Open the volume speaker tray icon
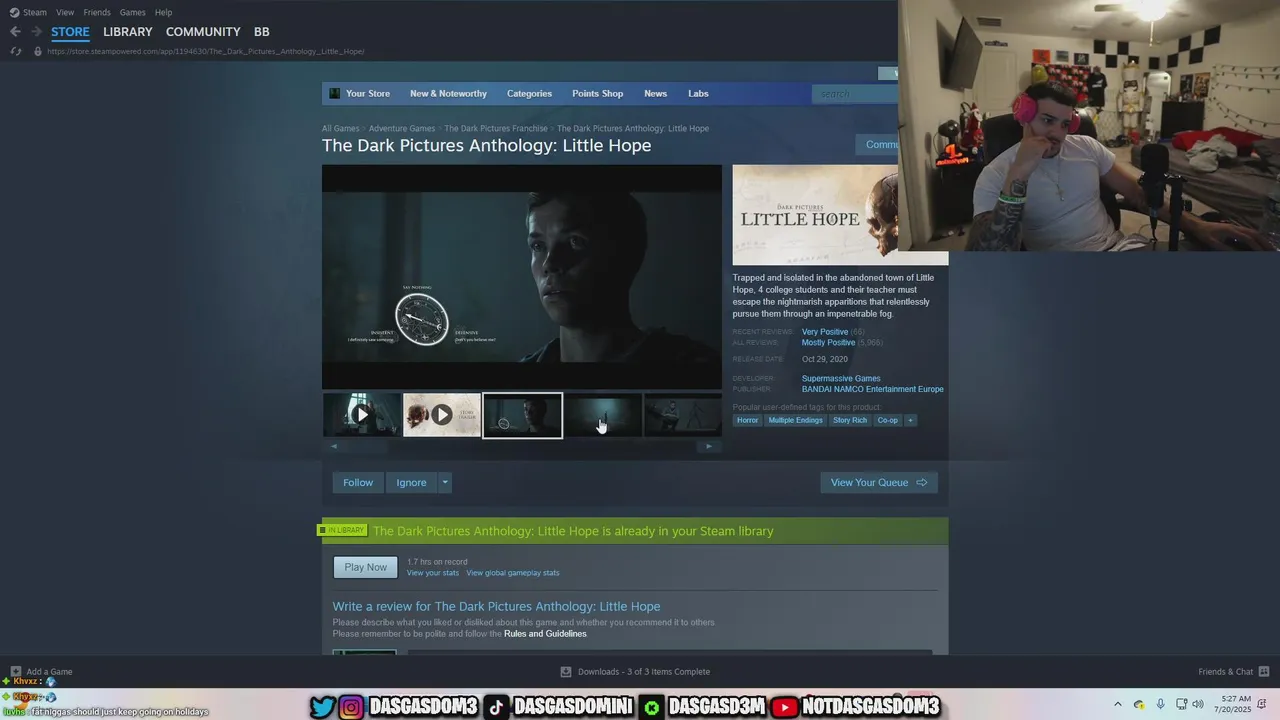Viewport: 1280px width, 720px height. [x=1198, y=704]
